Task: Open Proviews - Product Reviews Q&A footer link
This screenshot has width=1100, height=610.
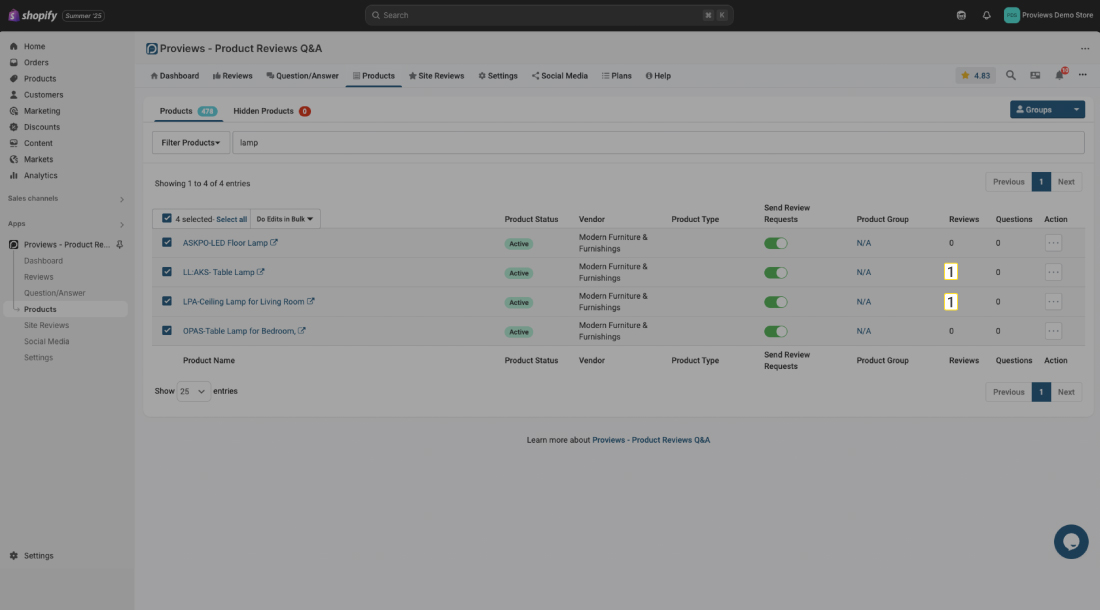Action: pyautogui.click(x=651, y=440)
